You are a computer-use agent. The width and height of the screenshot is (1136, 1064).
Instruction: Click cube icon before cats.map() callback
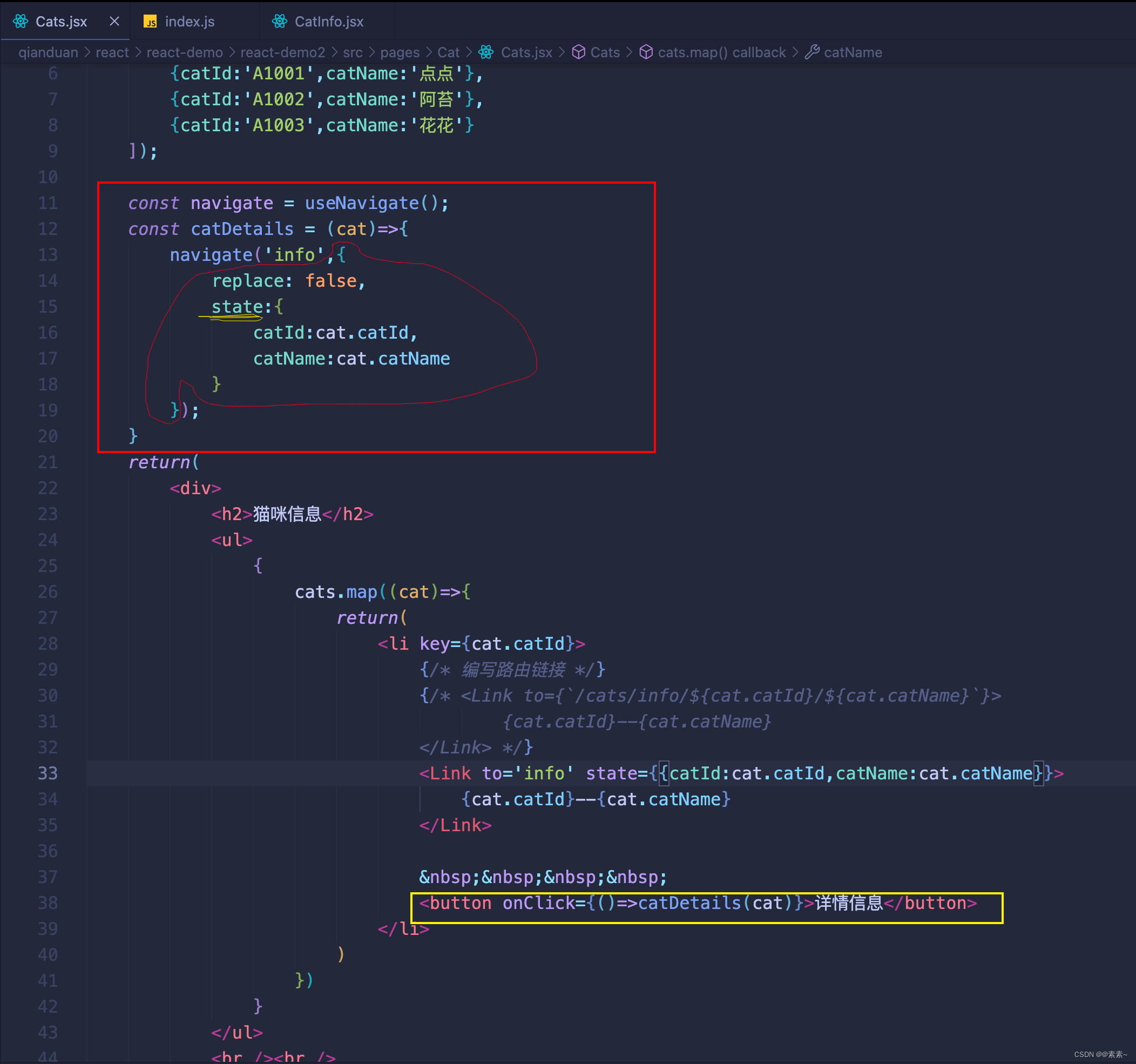pos(646,52)
